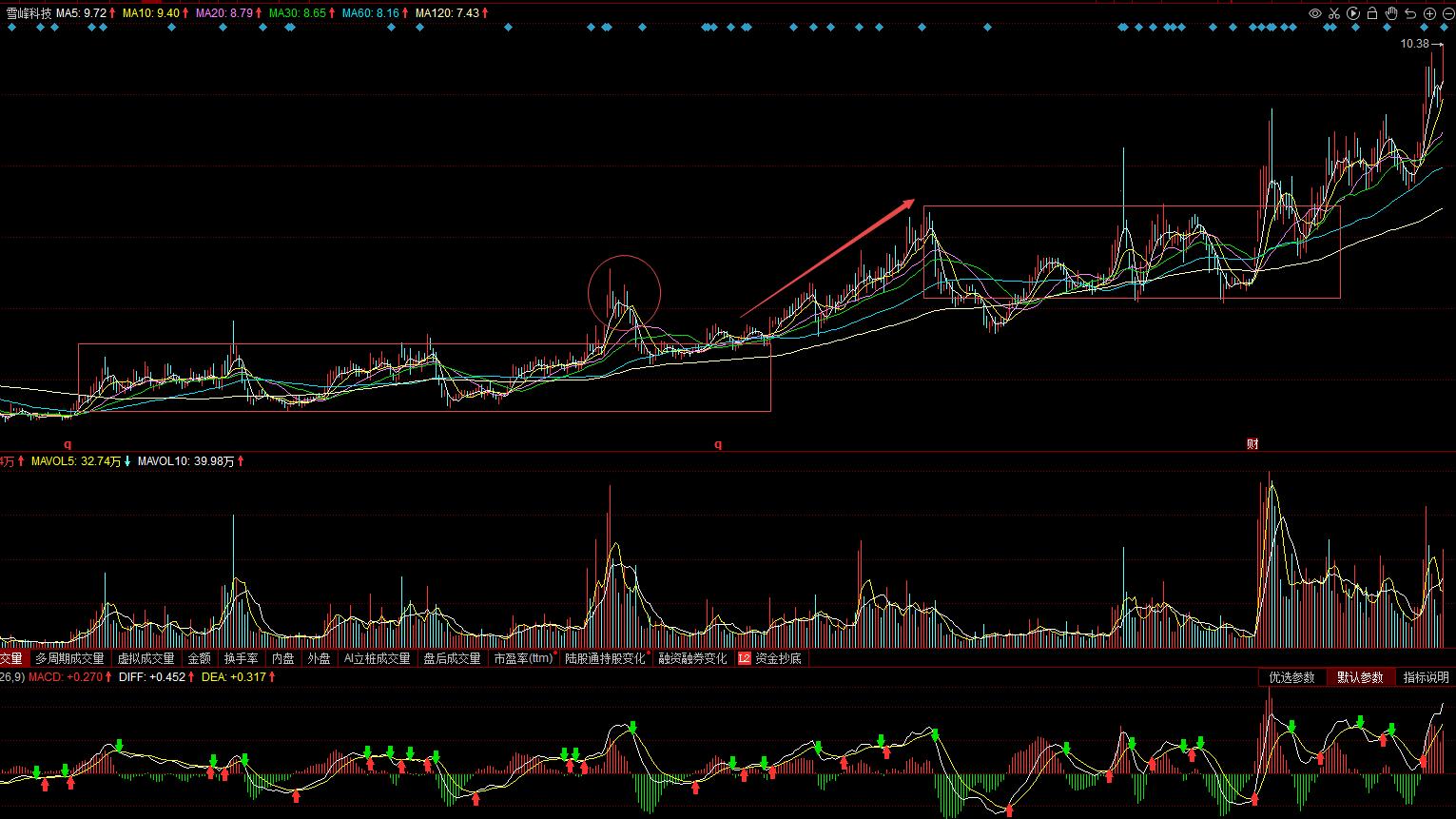Open the 指标说明 indicator description
The image size is (1456, 819).
1426,677
